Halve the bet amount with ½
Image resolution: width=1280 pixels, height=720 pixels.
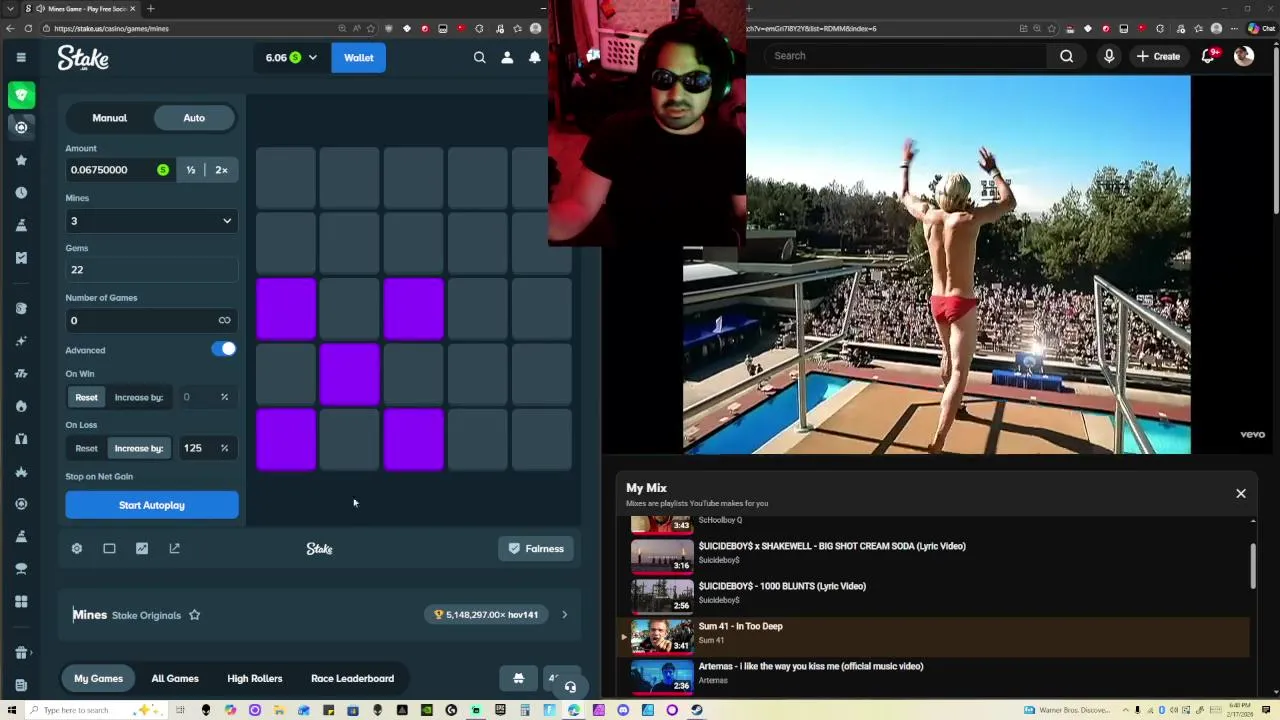191,170
